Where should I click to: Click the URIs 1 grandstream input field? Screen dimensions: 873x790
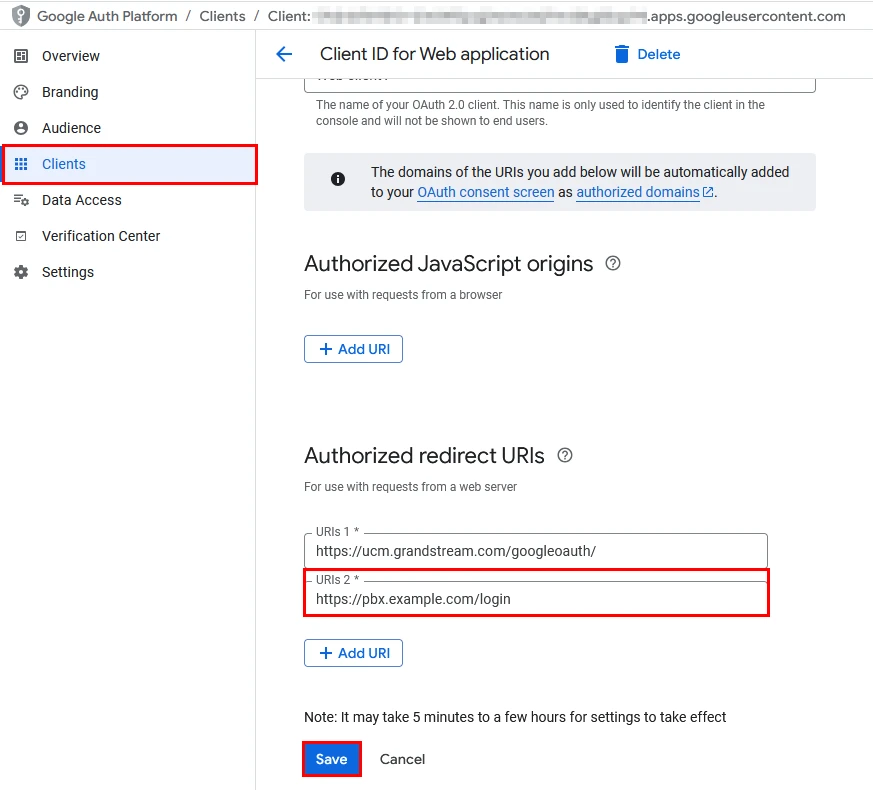(536, 551)
